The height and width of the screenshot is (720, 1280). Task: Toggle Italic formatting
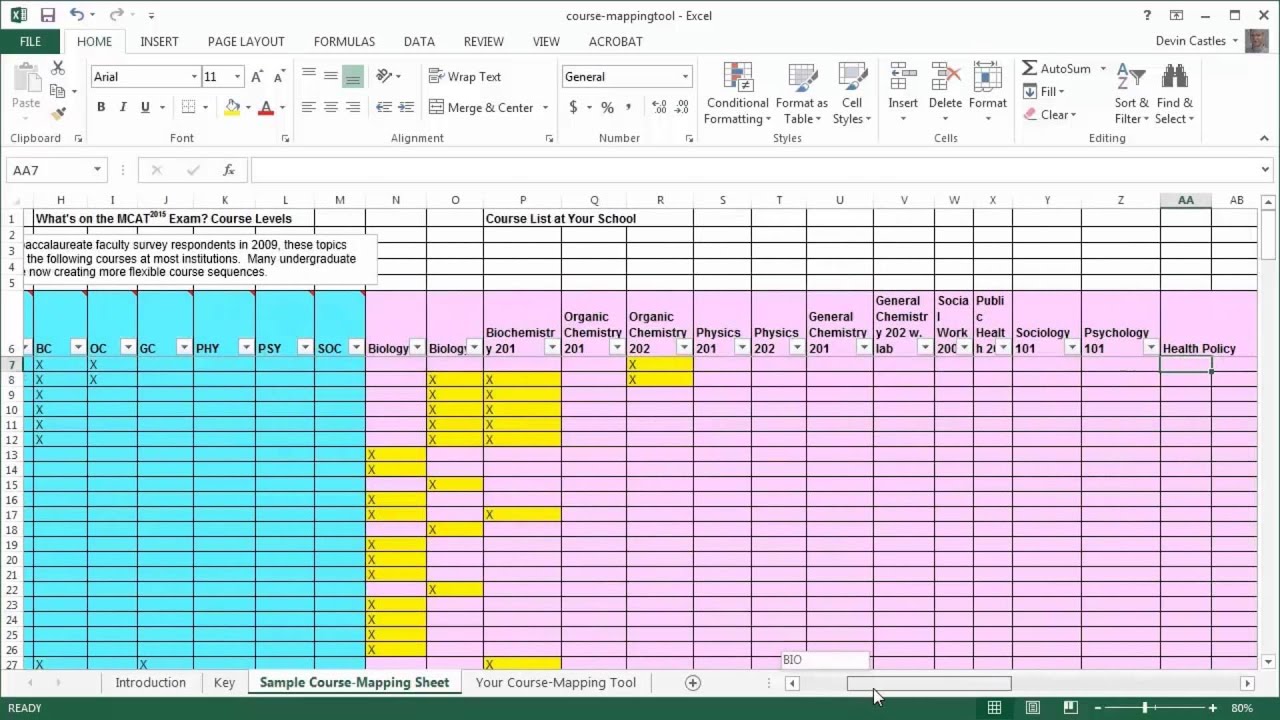click(123, 107)
